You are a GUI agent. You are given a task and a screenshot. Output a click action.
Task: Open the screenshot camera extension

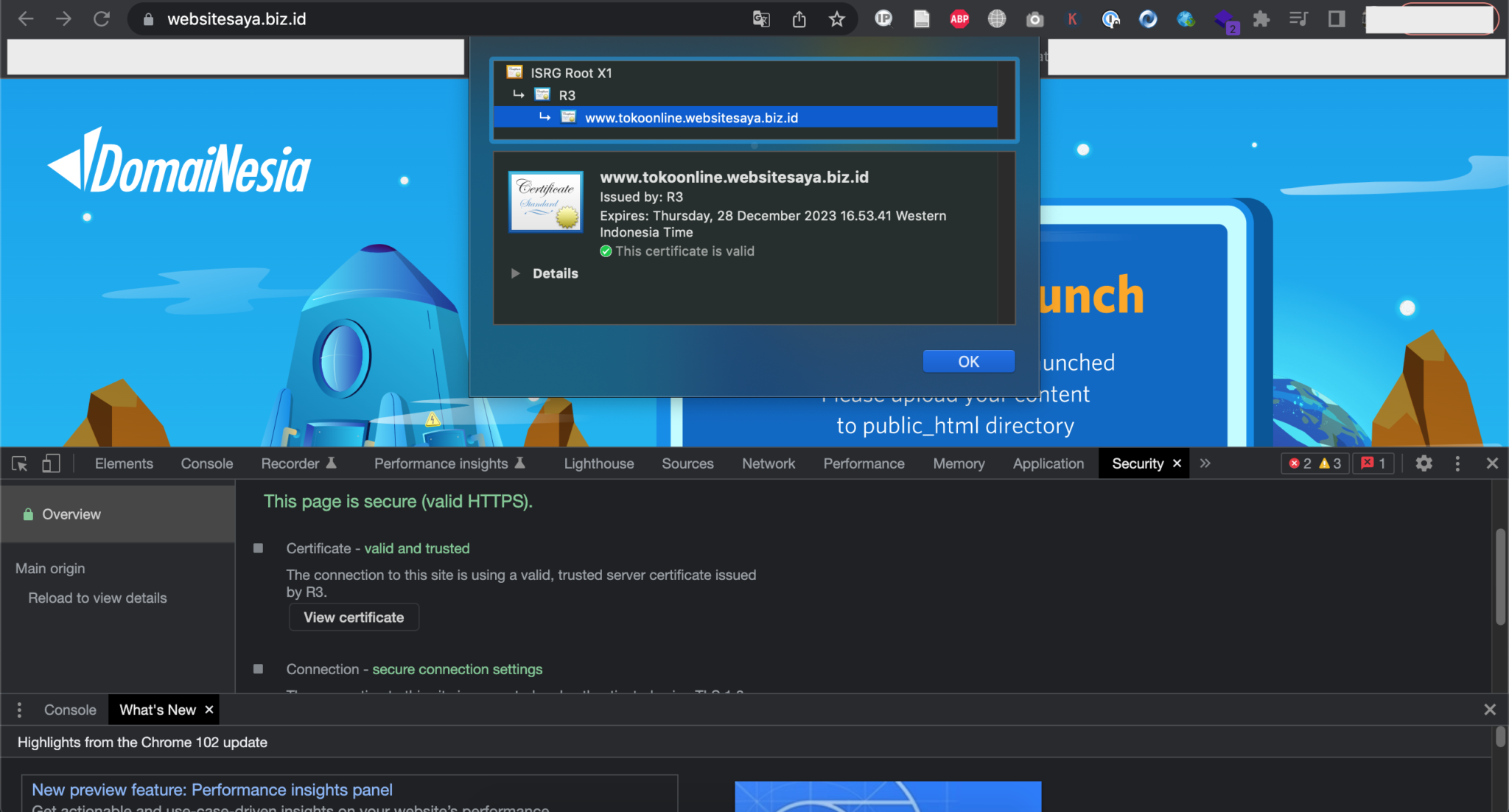(1035, 19)
